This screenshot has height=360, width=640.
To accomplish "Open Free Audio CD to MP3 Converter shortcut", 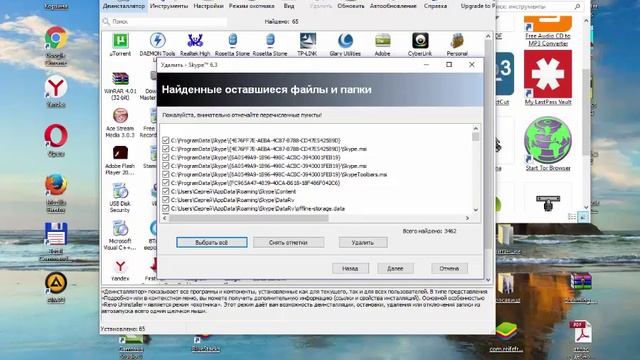I will click(x=548, y=31).
